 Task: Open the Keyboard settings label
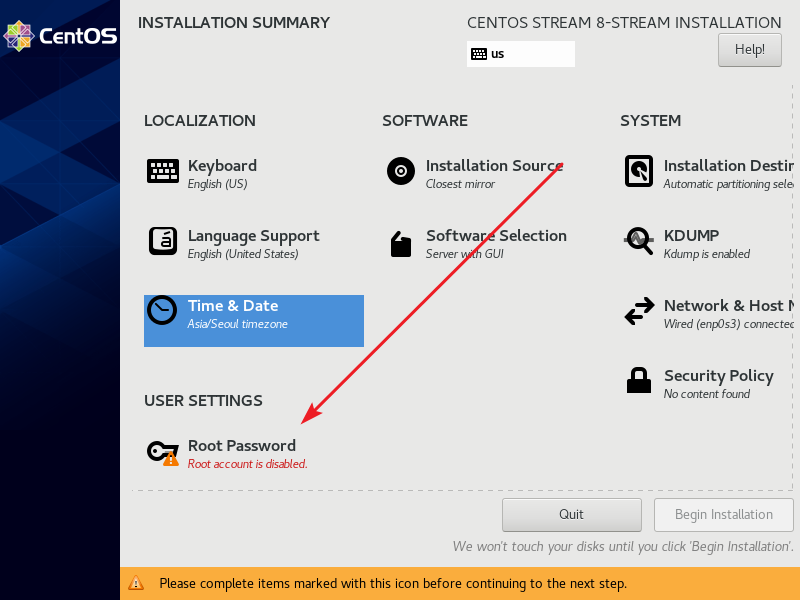[x=222, y=166]
